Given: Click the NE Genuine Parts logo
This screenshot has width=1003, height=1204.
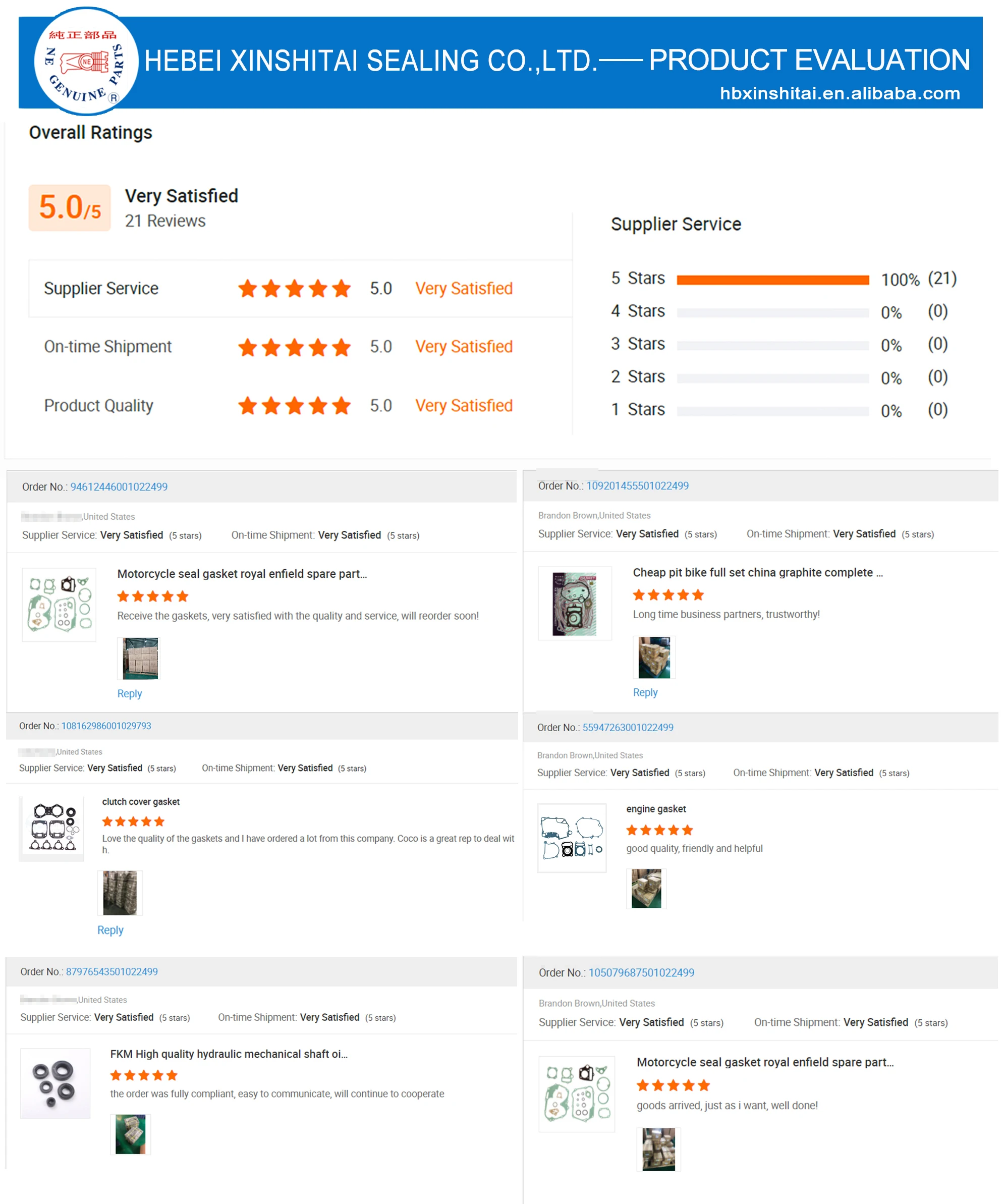Looking at the screenshot, I should [85, 62].
